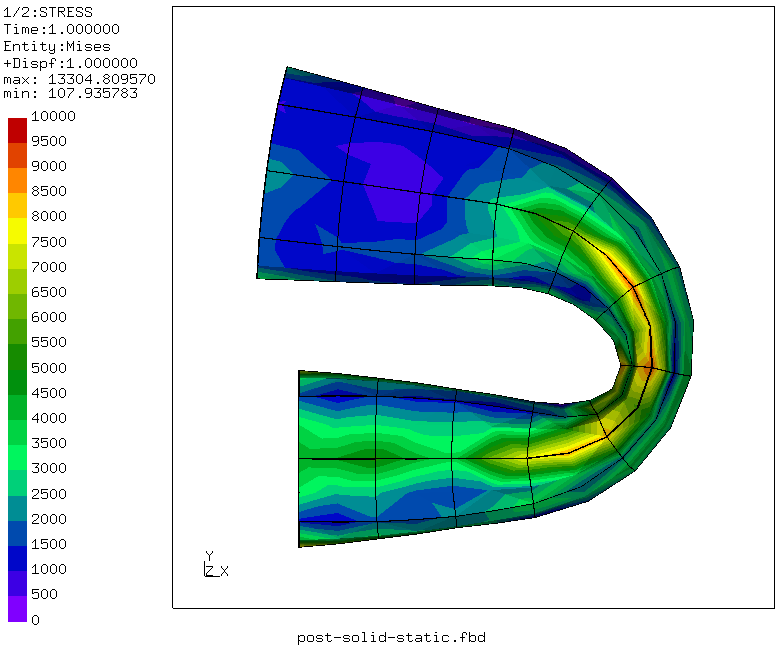Click the 'Time:1.000000' text
The image size is (784, 672).
pyautogui.click(x=62, y=30)
